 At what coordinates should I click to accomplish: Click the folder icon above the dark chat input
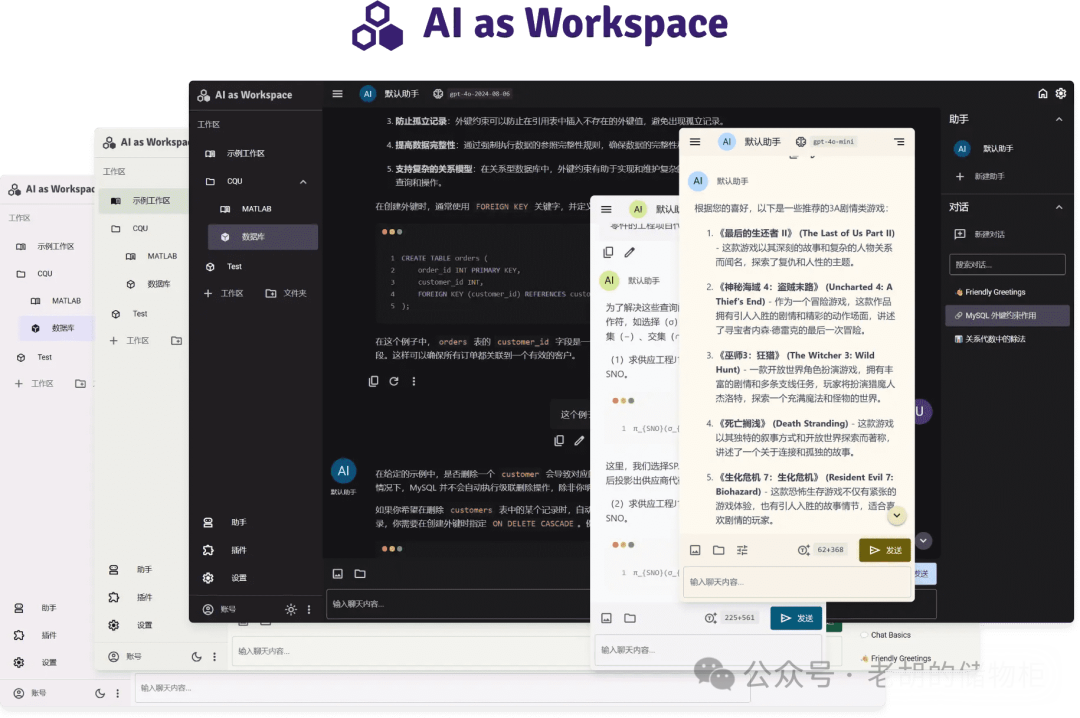coord(360,574)
